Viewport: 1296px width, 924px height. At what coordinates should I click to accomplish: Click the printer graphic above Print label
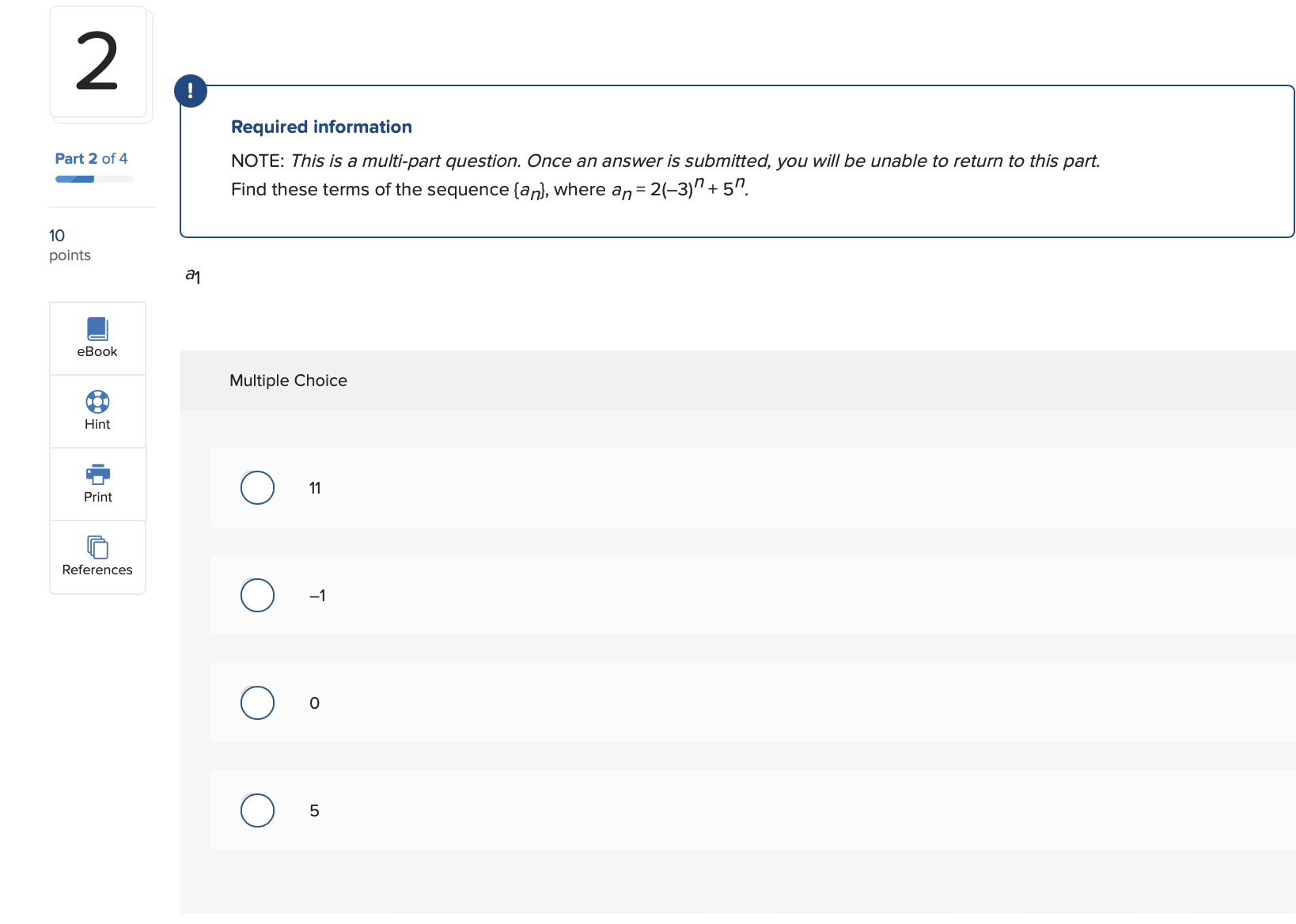click(97, 475)
